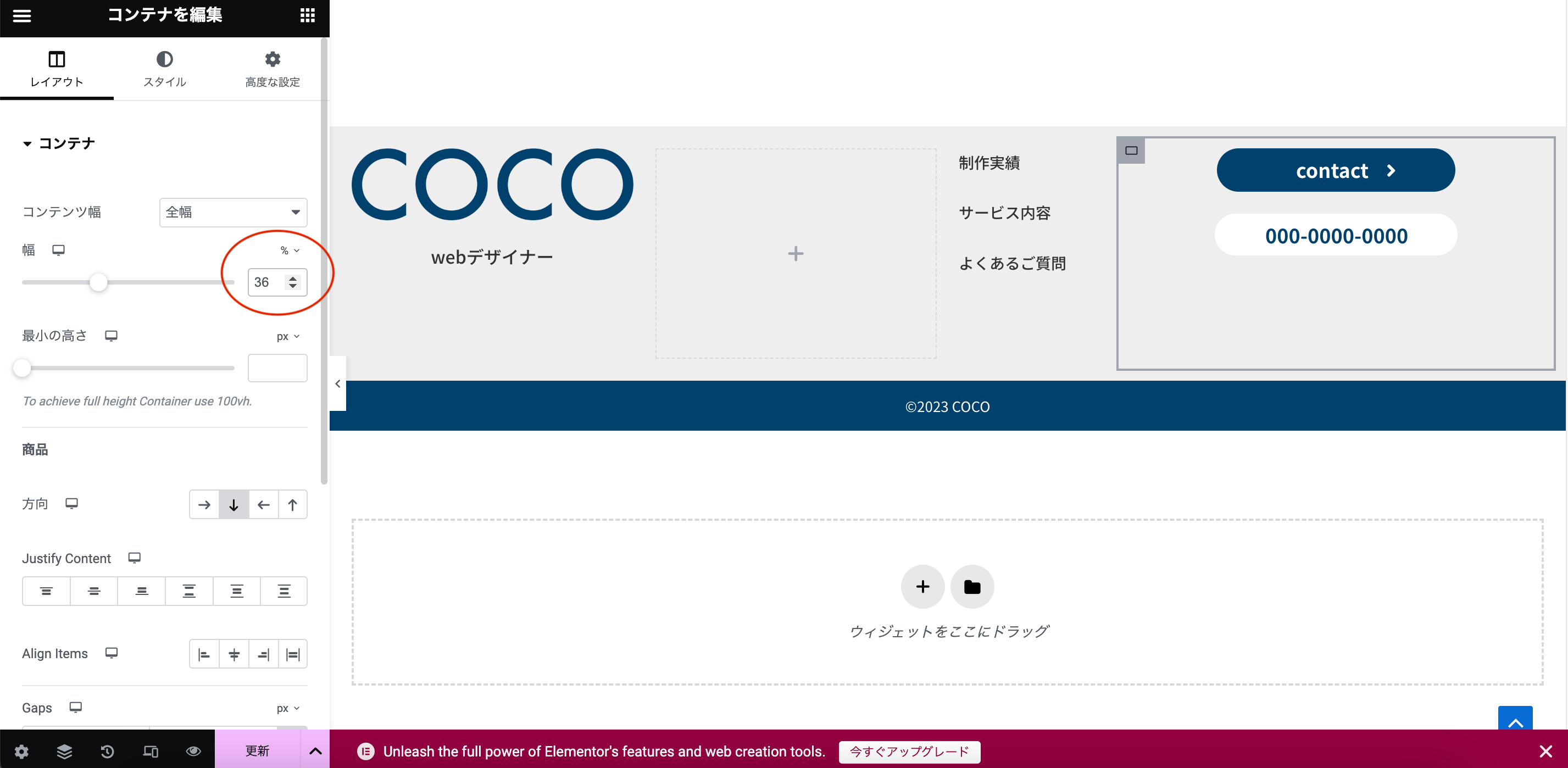Click the container handle icon on contact box
This screenshot has height=768, width=1568.
pyautogui.click(x=1131, y=151)
